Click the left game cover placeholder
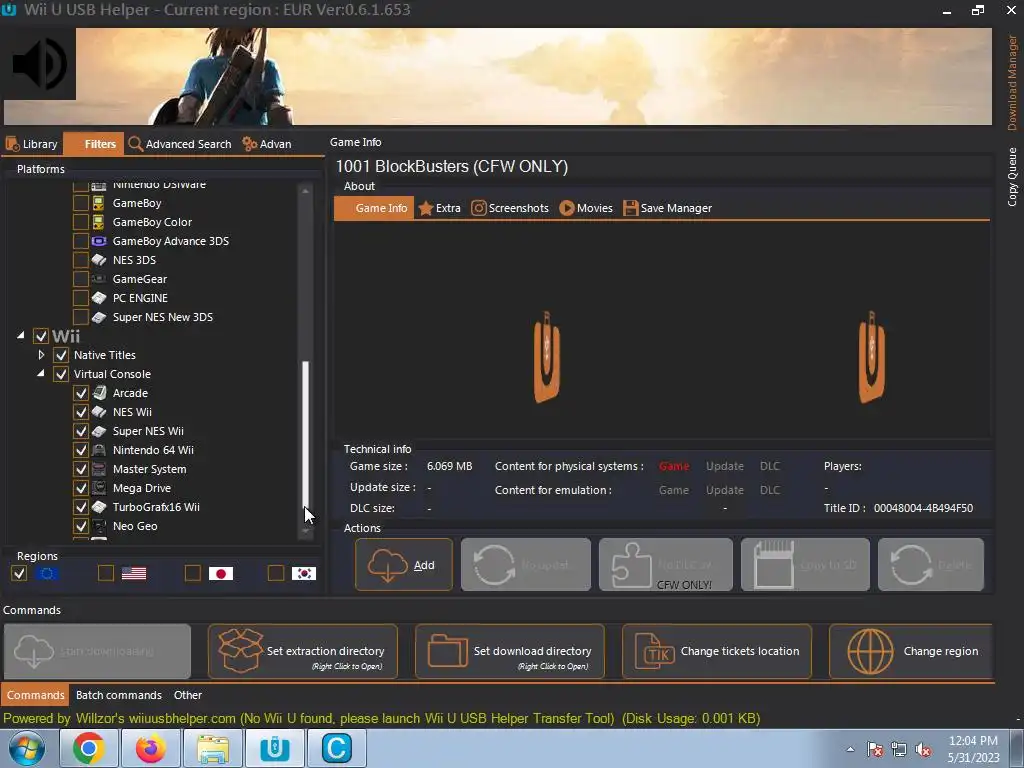This screenshot has width=1024, height=768. point(547,357)
